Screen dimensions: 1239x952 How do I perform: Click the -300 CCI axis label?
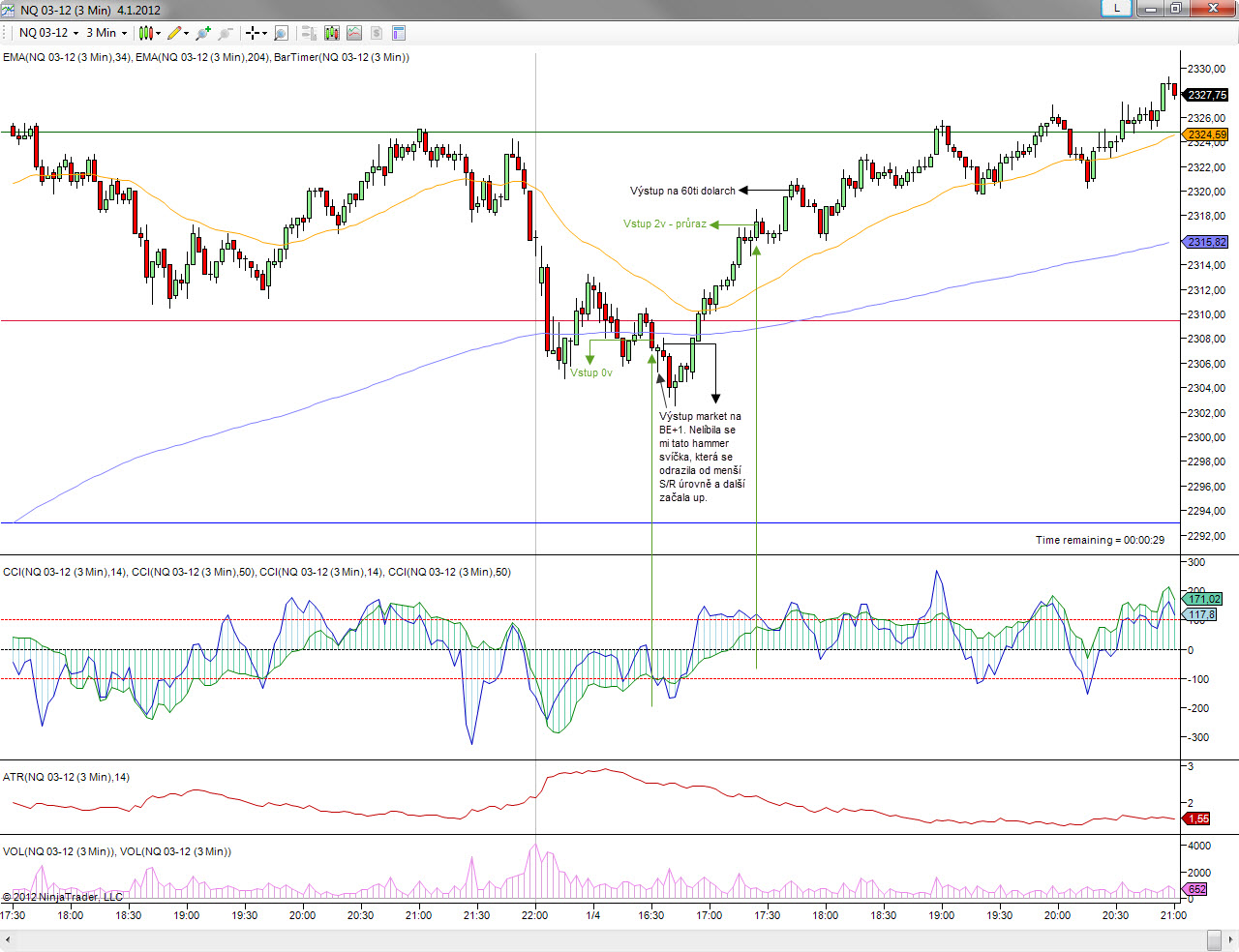(x=1196, y=737)
